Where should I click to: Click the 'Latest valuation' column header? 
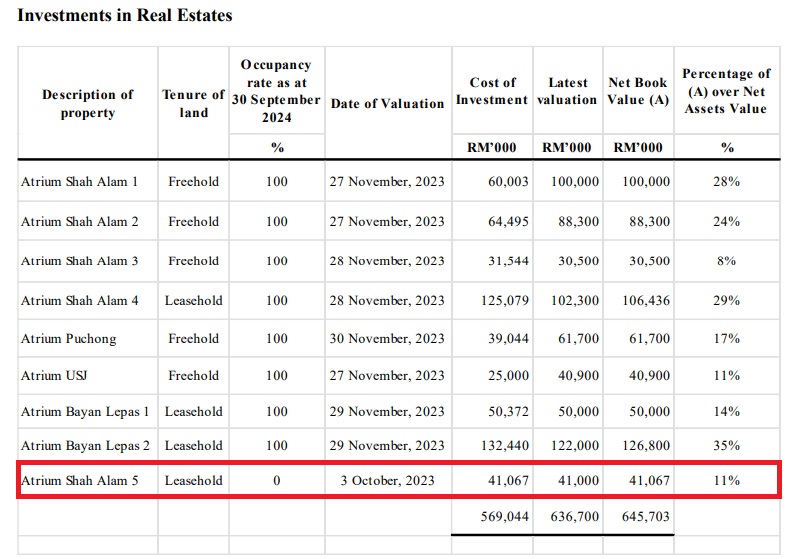pyautogui.click(x=567, y=91)
